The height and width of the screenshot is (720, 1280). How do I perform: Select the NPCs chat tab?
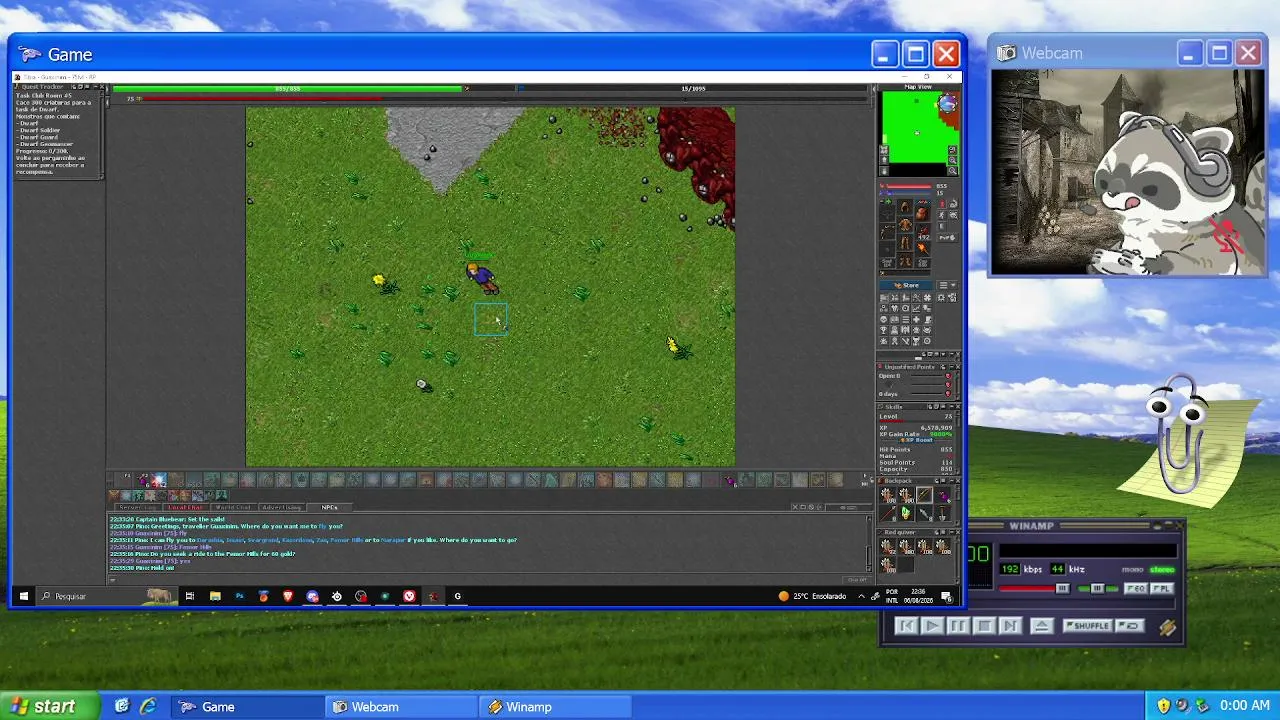point(329,507)
